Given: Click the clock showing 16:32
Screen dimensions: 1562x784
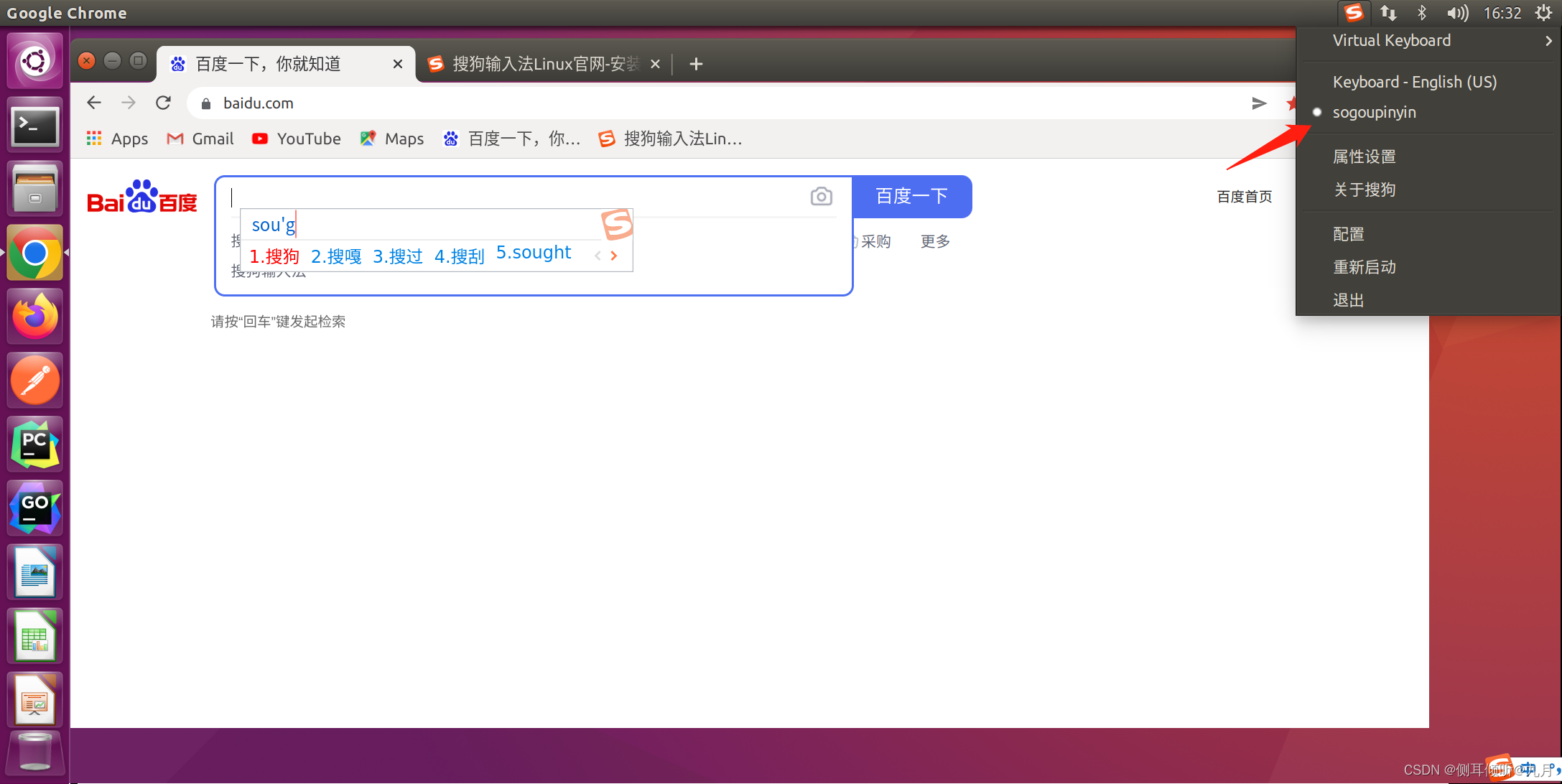Looking at the screenshot, I should click(1502, 13).
